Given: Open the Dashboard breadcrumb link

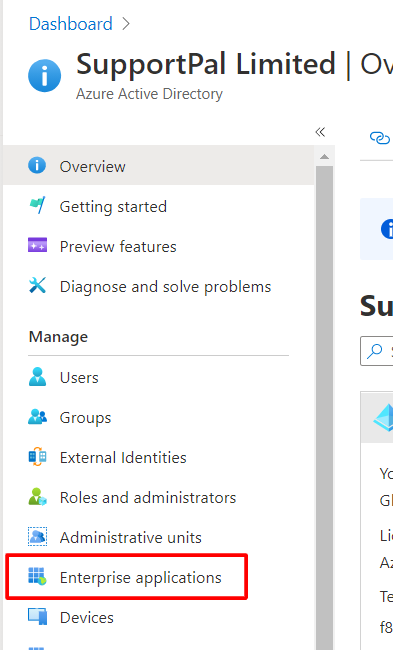Looking at the screenshot, I should point(70,24).
